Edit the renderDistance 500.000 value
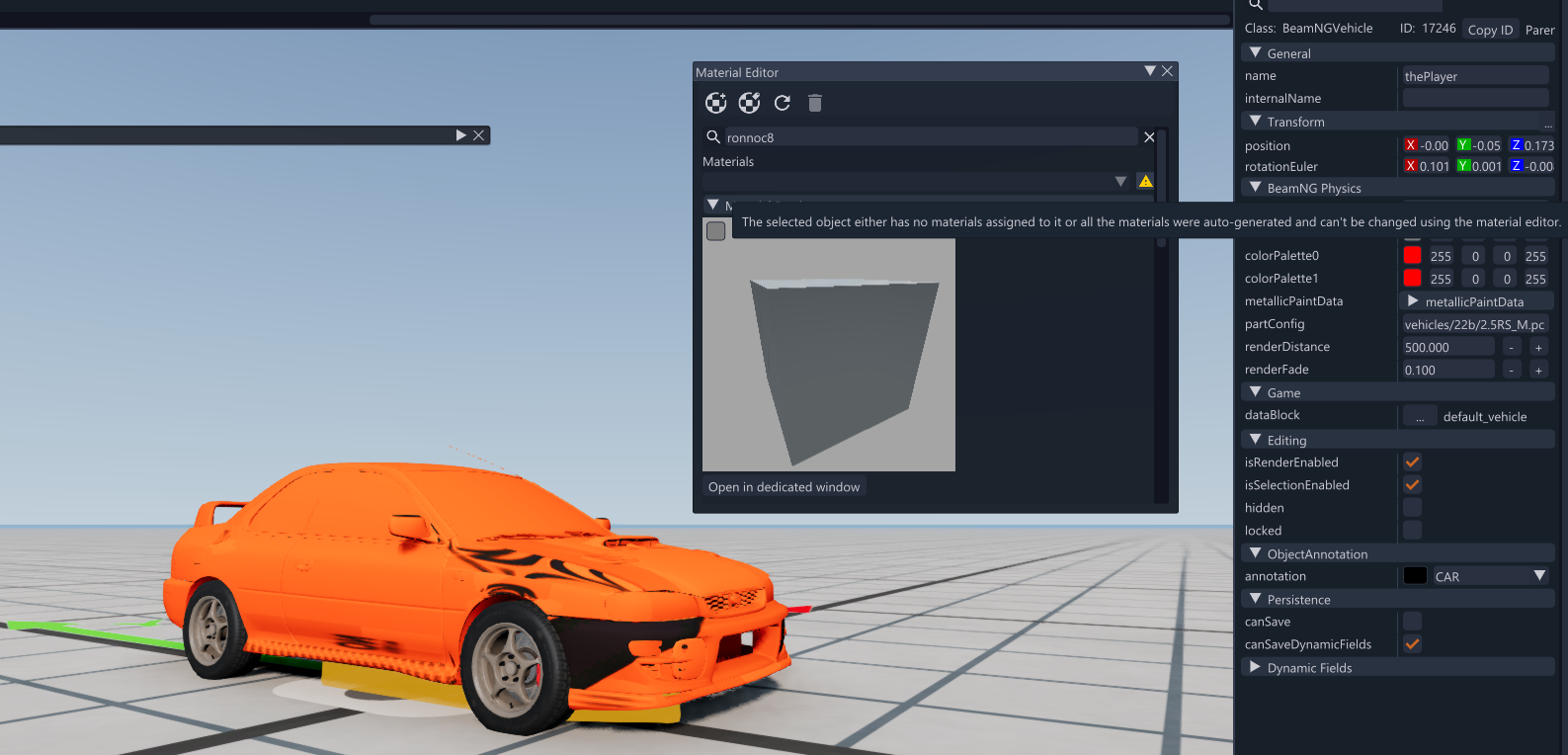 (1448, 347)
